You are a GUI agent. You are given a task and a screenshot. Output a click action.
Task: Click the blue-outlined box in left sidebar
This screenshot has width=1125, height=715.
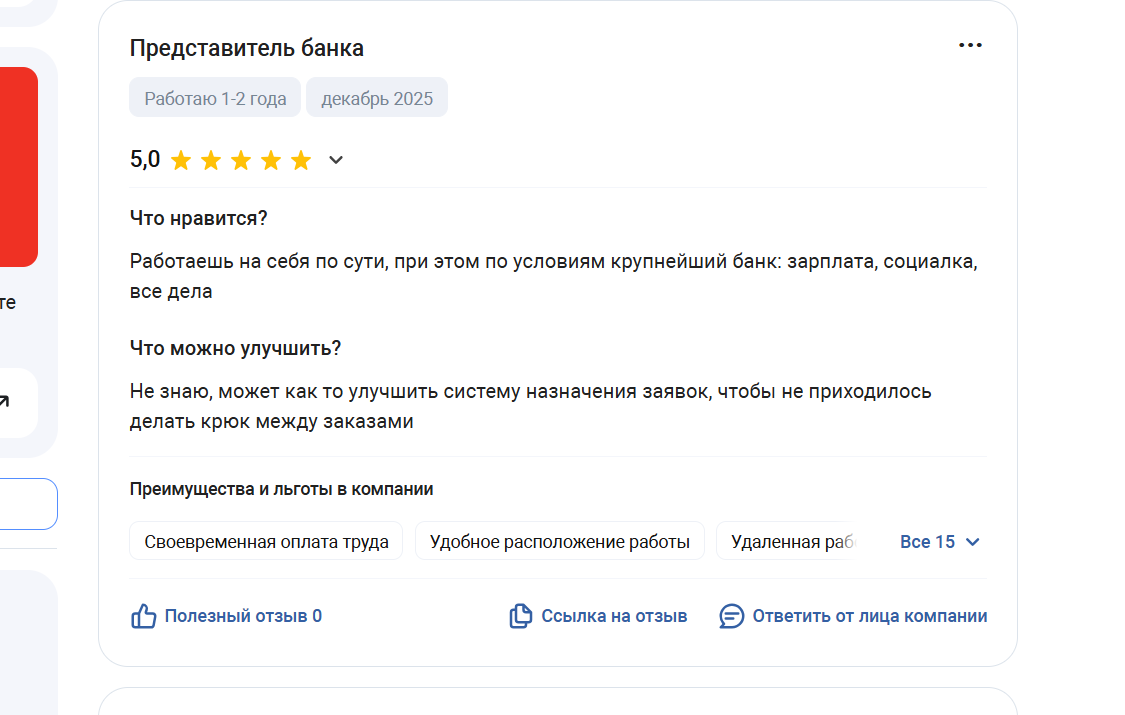(28, 504)
